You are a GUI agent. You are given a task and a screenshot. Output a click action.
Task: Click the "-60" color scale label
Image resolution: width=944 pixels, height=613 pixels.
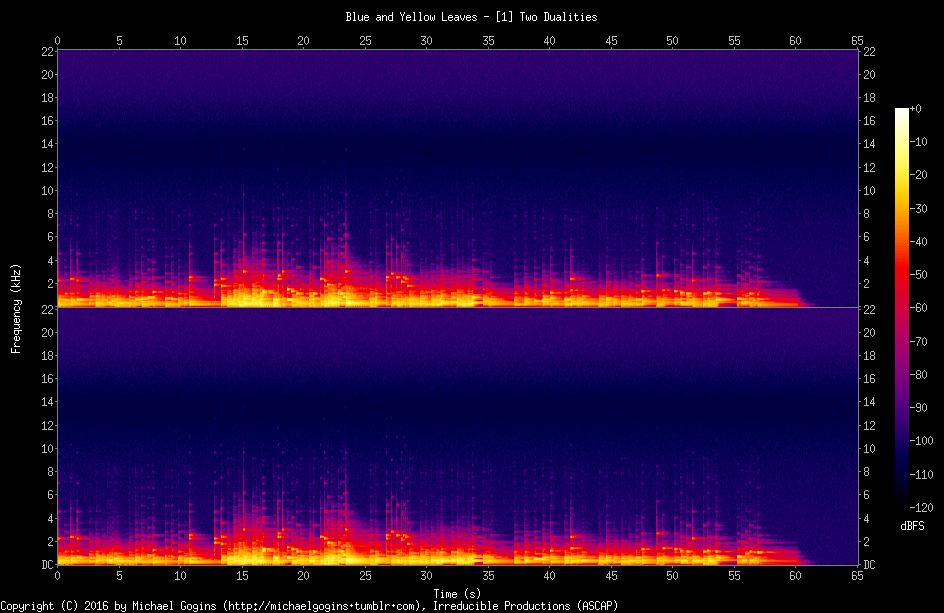point(919,308)
